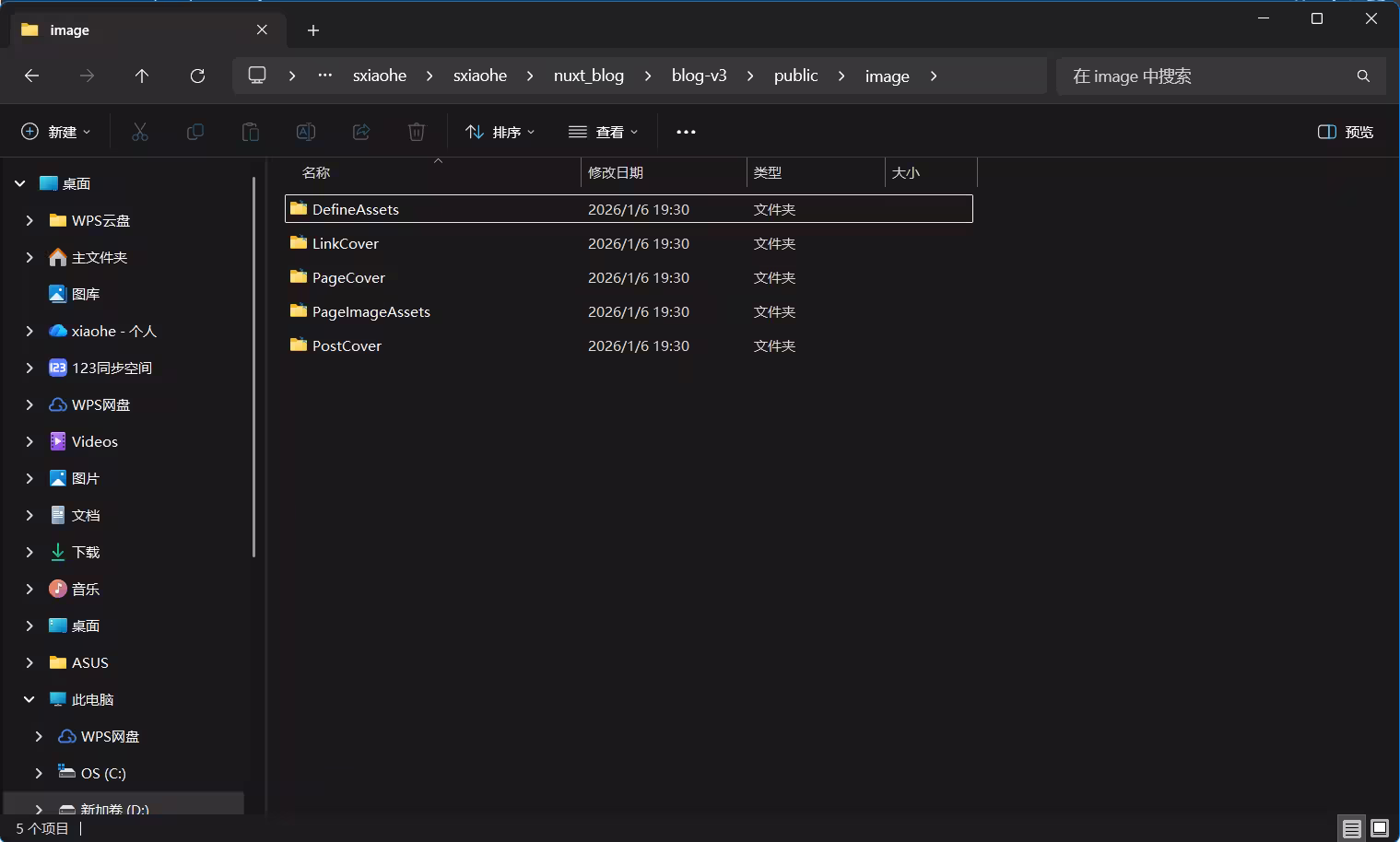This screenshot has height=842, width=1400.
Task: Click the 新建 new item button
Action: 56,132
